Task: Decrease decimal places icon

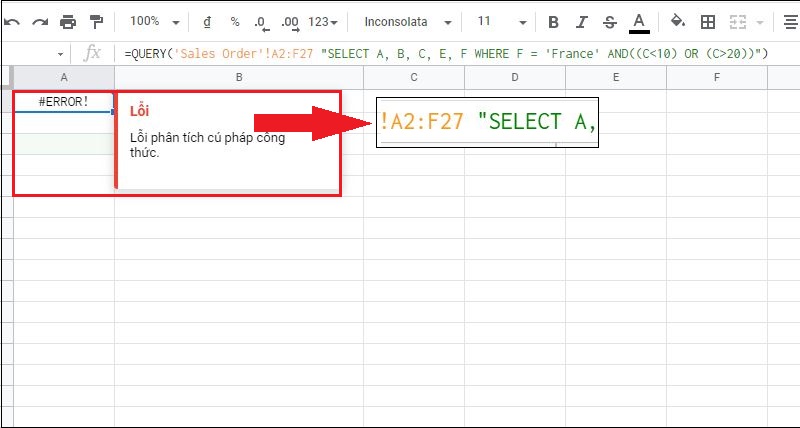Action: [x=261, y=22]
